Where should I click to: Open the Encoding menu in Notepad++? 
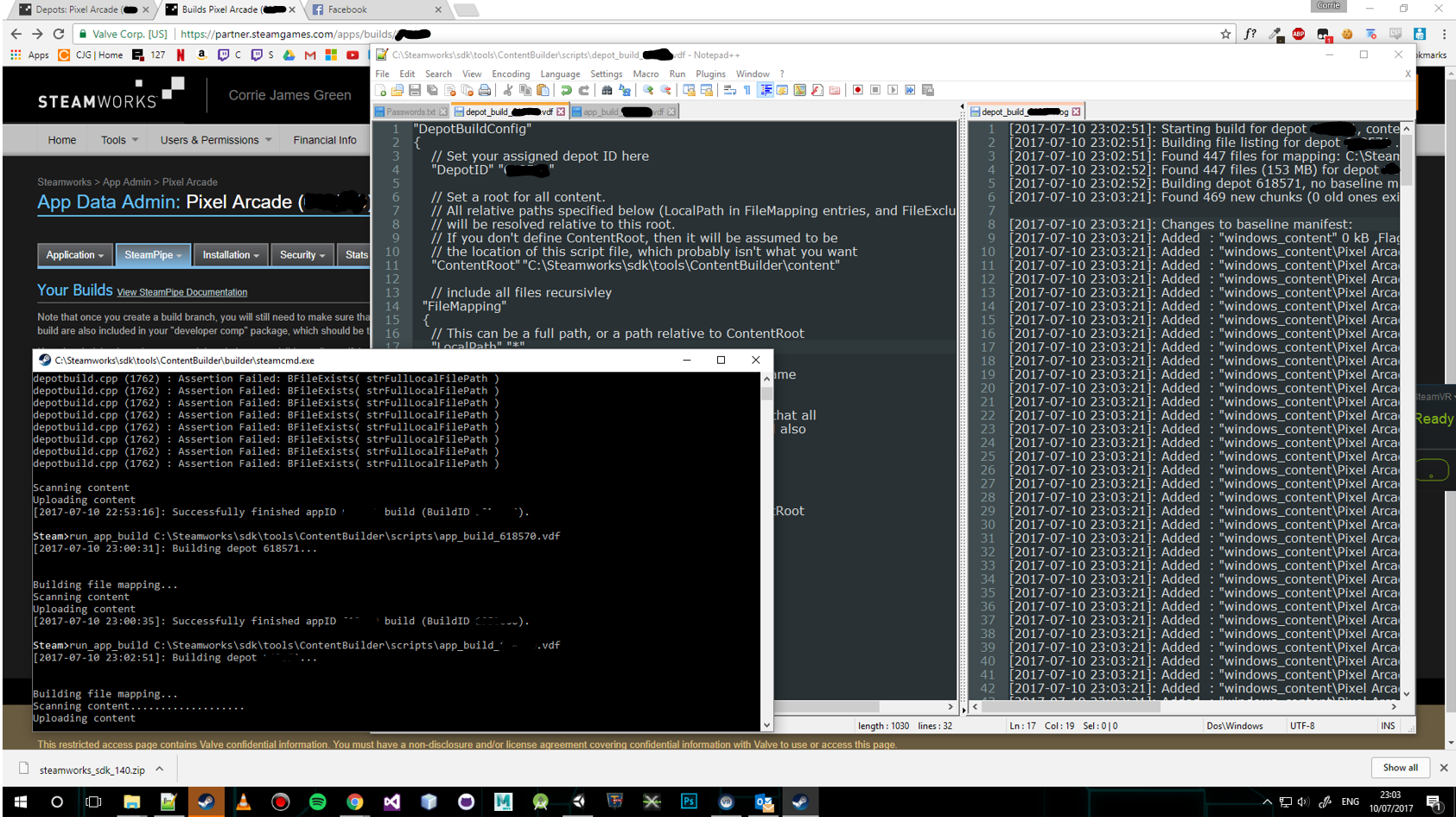(511, 74)
